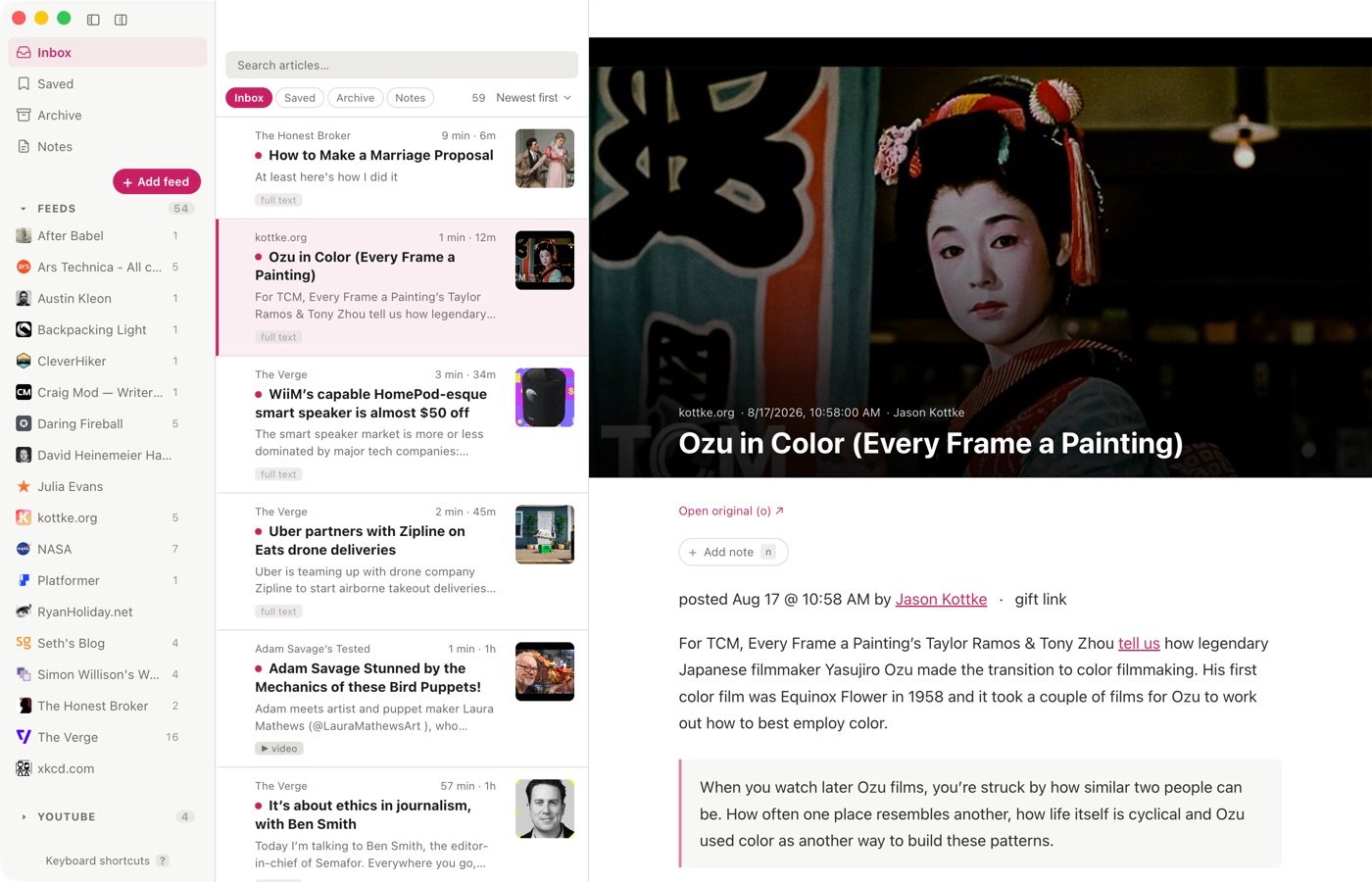Collapse the FEEDS section

click(x=24, y=209)
